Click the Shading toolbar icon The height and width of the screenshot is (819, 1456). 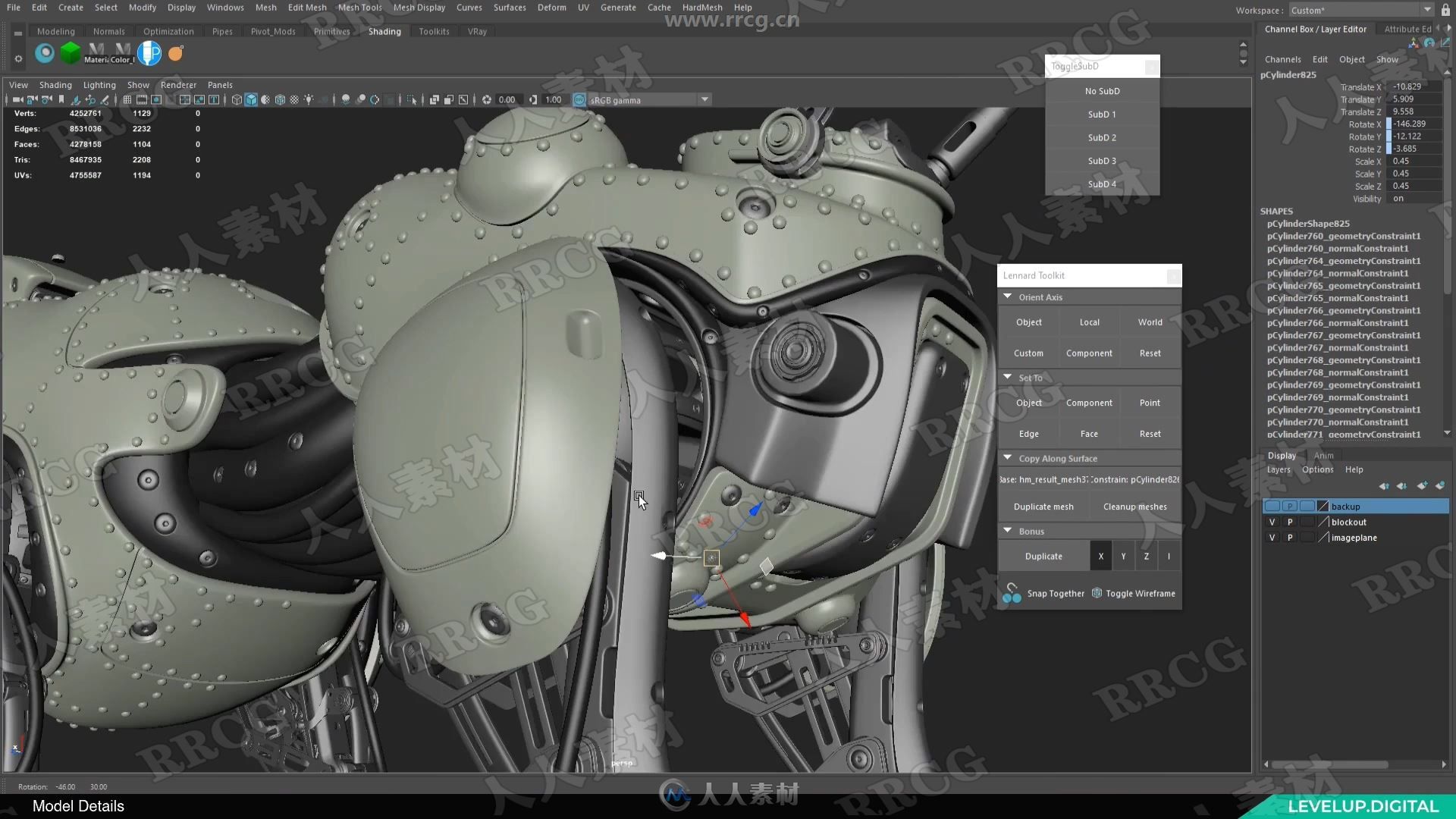[384, 31]
